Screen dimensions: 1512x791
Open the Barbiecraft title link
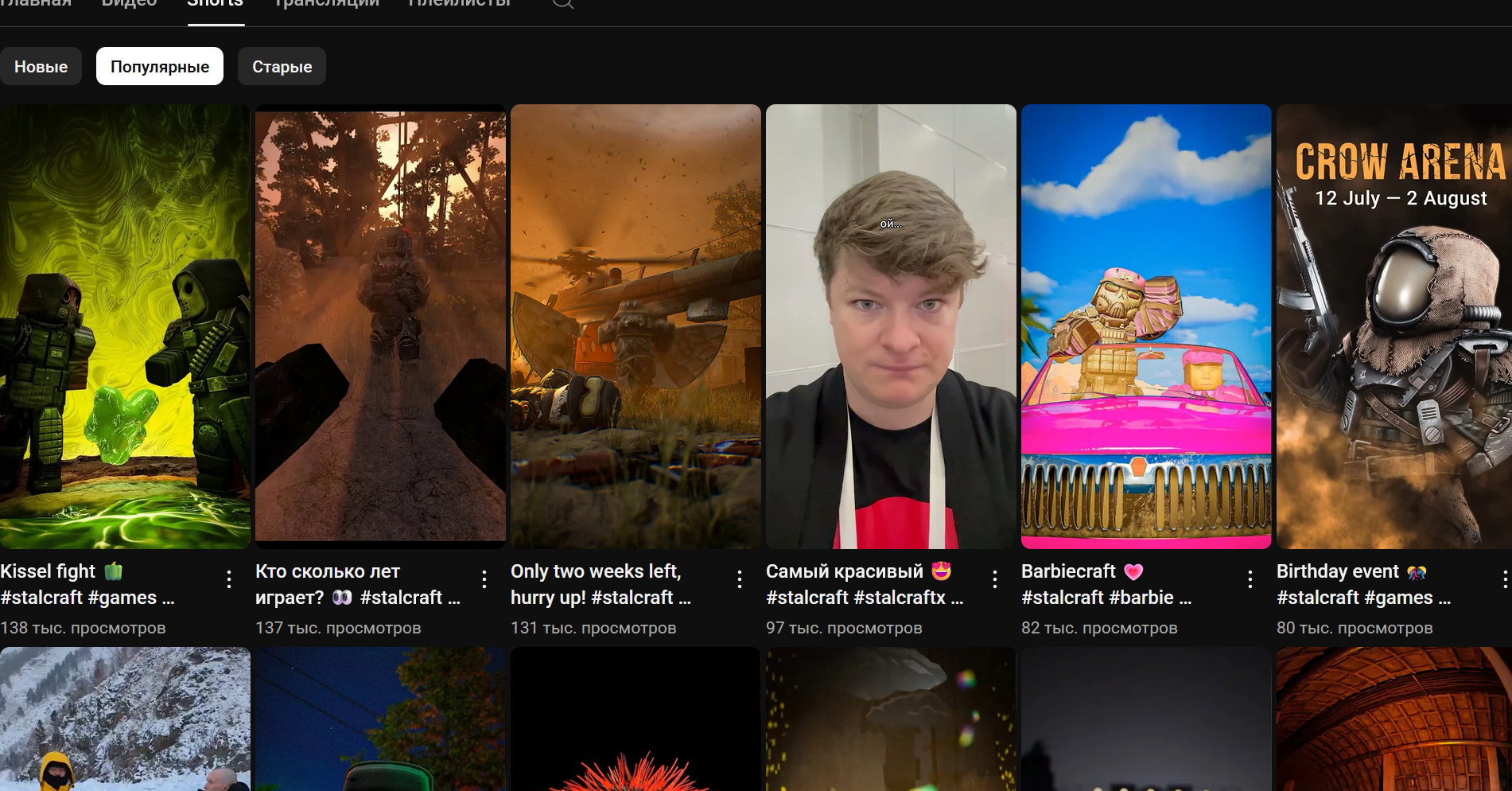(1106, 584)
